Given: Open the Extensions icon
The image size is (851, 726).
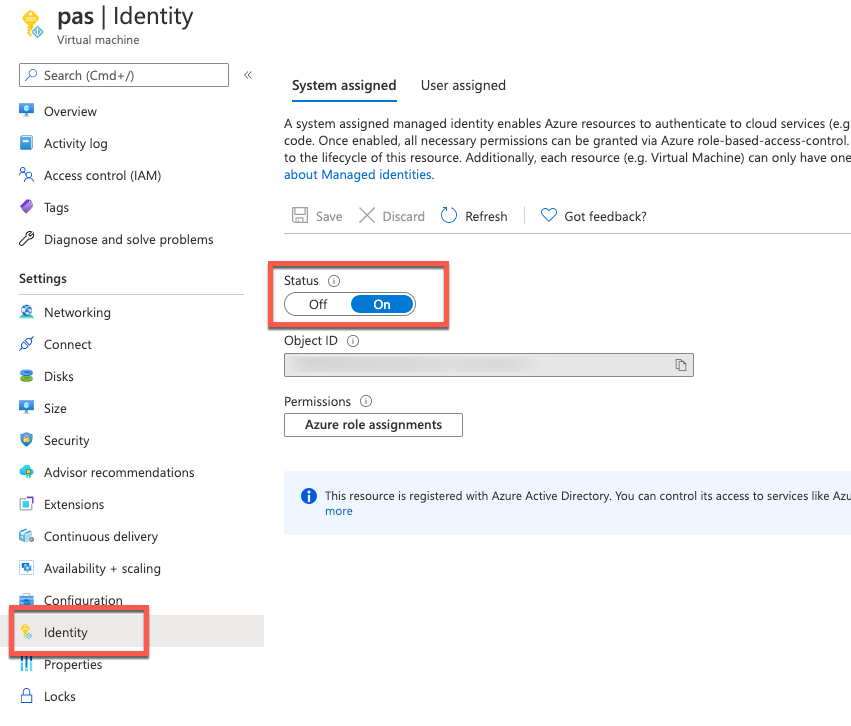Looking at the screenshot, I should click(x=27, y=504).
